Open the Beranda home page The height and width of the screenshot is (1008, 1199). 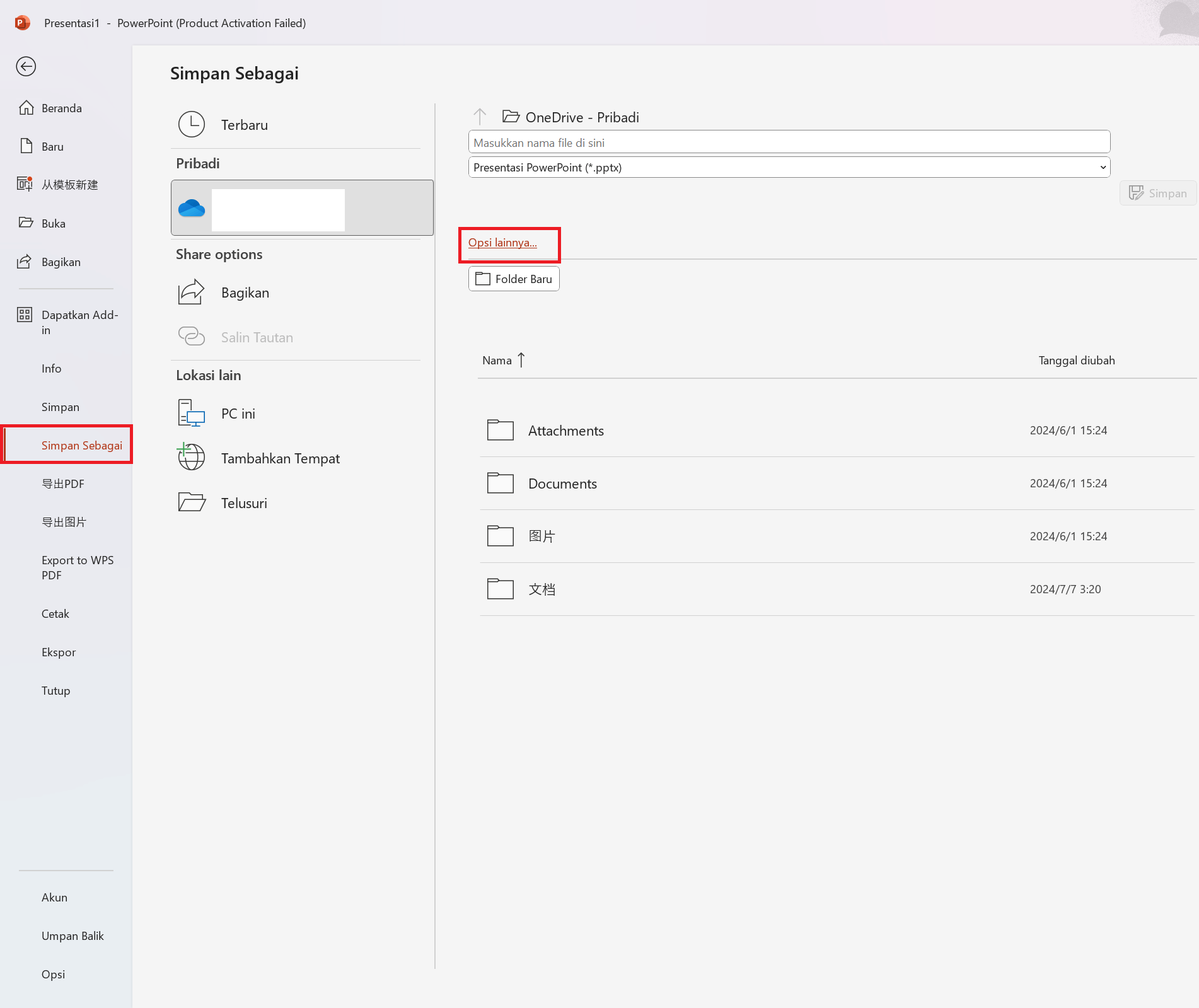click(61, 108)
